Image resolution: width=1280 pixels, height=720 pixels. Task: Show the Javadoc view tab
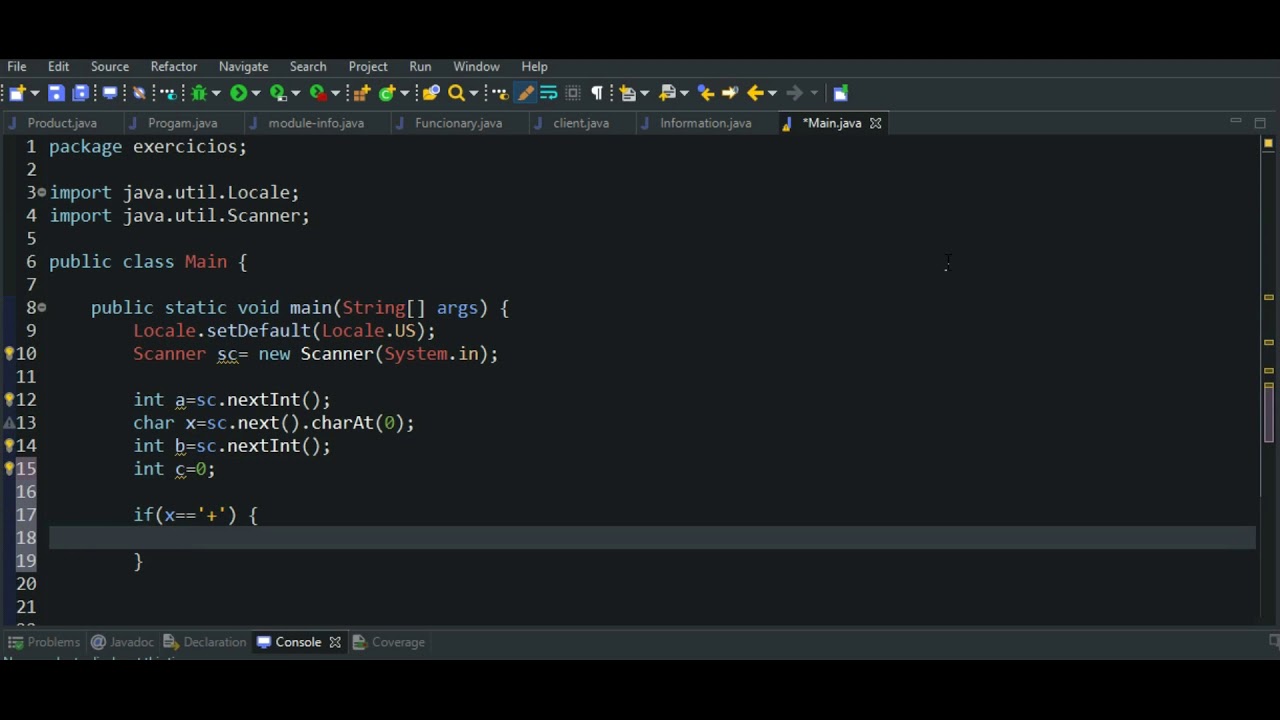coord(122,642)
